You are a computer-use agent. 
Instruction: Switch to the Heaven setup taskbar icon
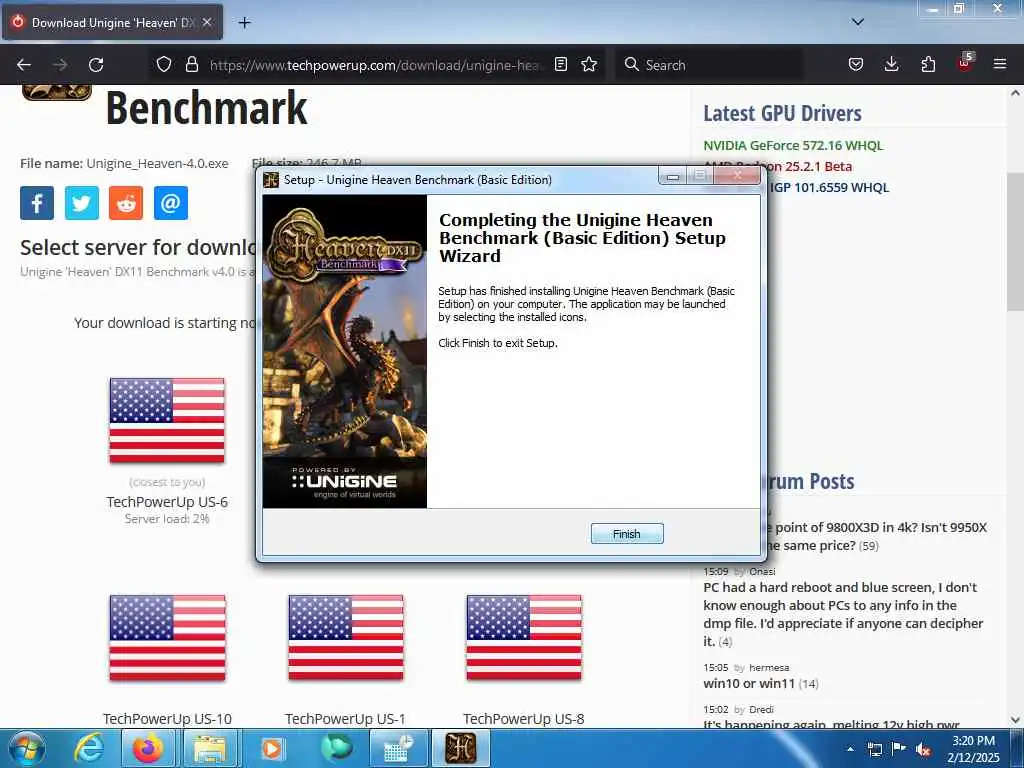[460, 748]
